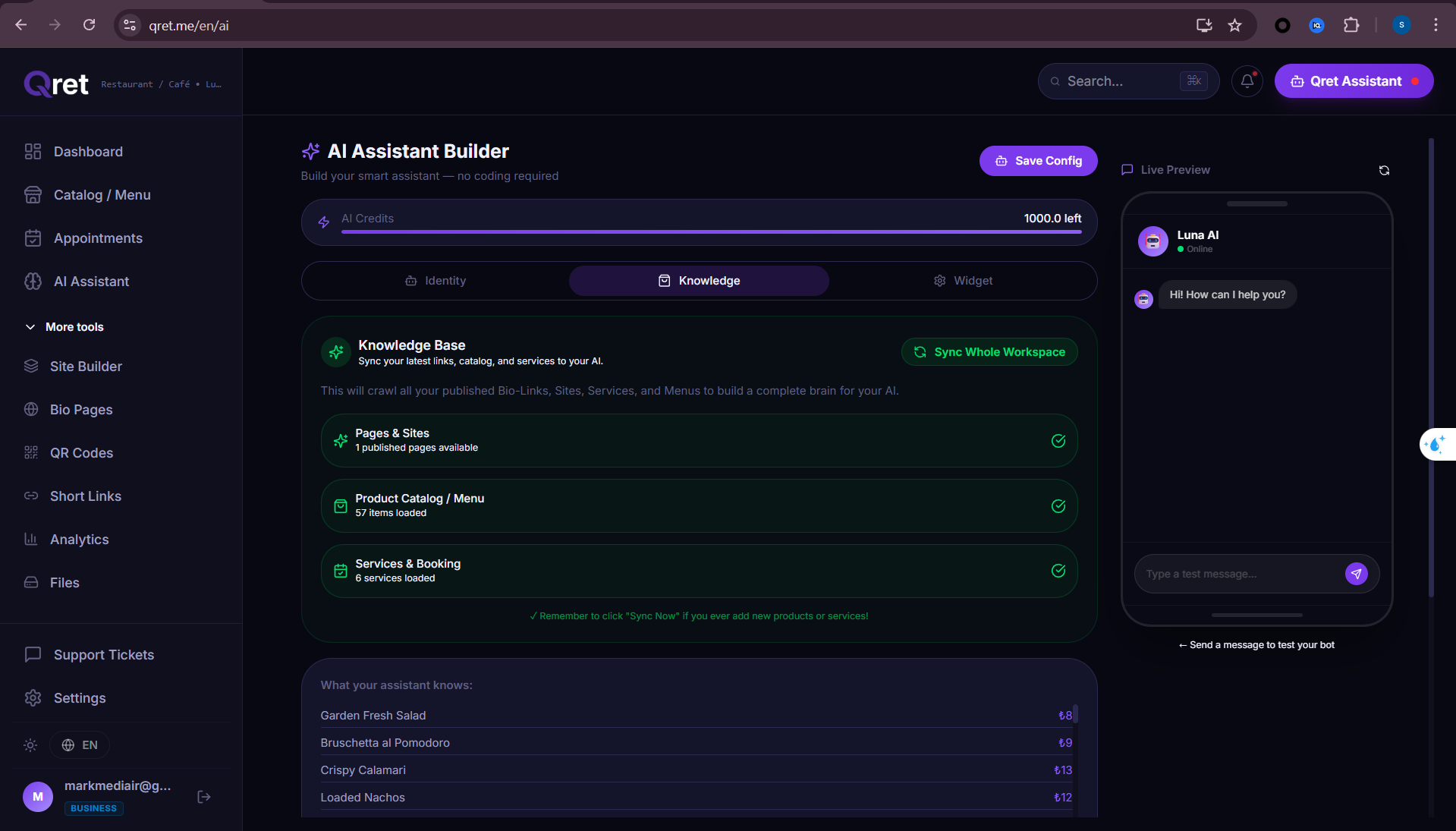The height and width of the screenshot is (831, 1456).
Task: Click the AI Assistant Builder sparkle icon
Action: click(x=310, y=152)
